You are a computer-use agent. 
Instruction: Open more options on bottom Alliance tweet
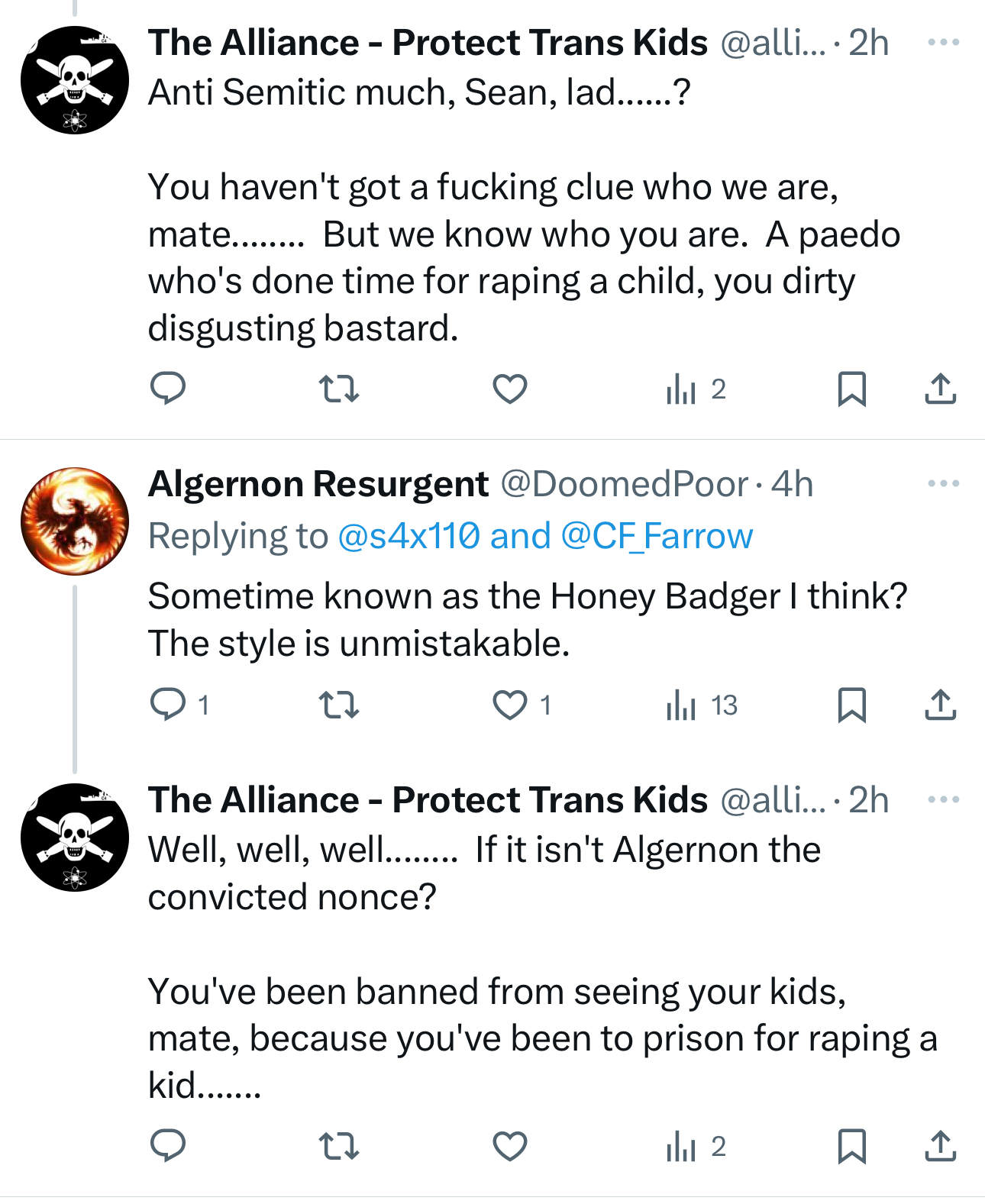click(943, 799)
